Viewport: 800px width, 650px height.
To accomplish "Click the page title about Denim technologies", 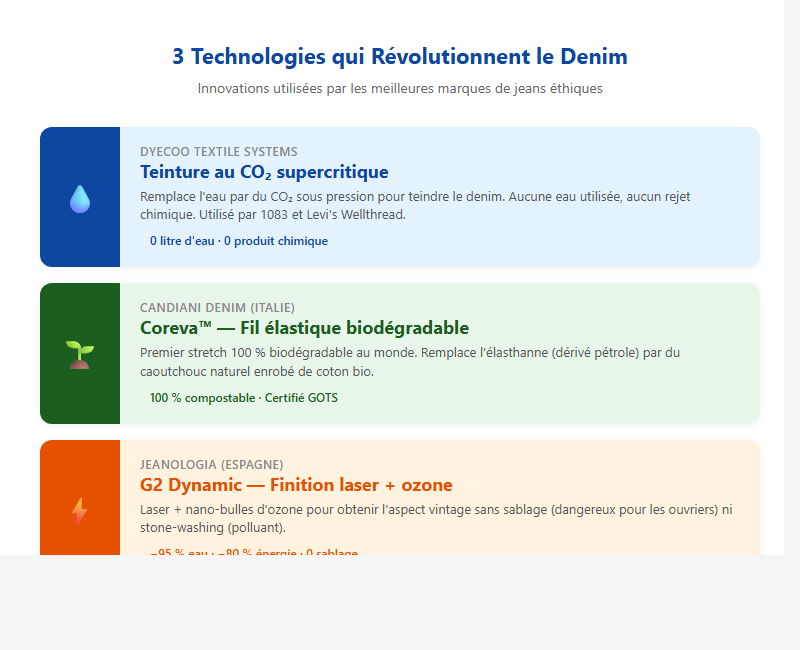I will [400, 56].
